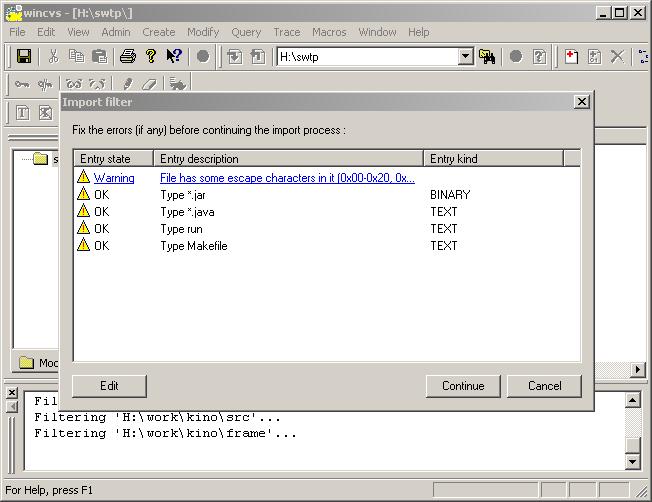Click the crossed box untag icon

tap(45, 113)
